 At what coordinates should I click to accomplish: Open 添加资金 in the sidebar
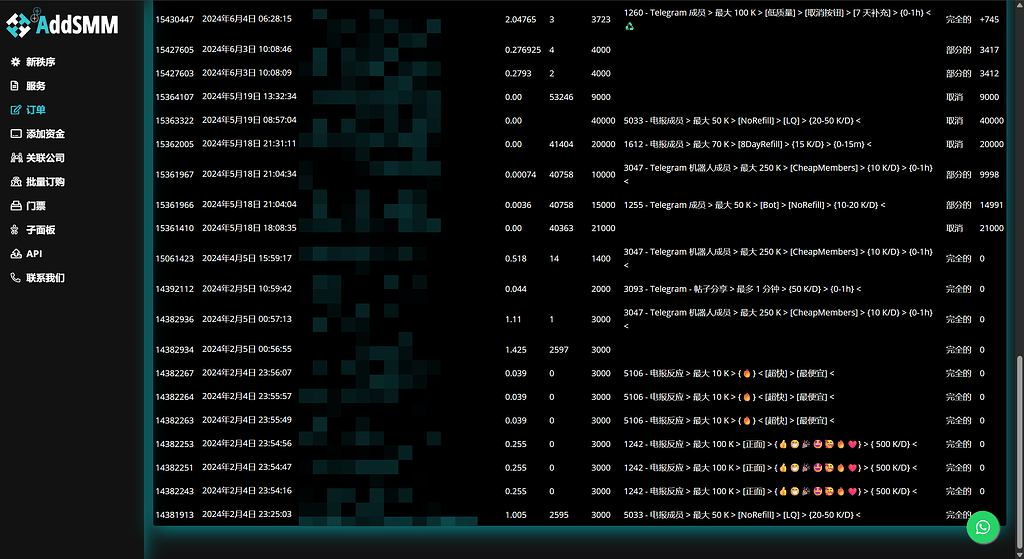pos(46,134)
